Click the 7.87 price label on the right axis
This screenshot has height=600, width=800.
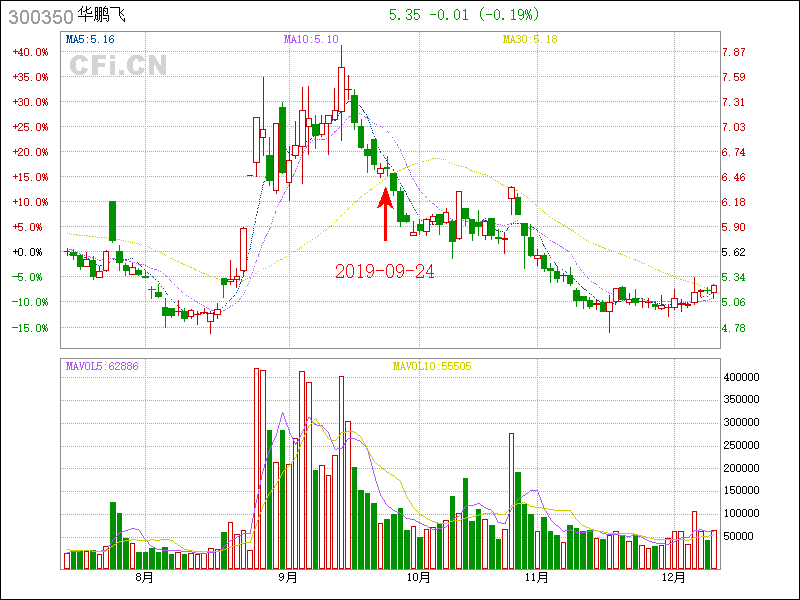[x=734, y=52]
